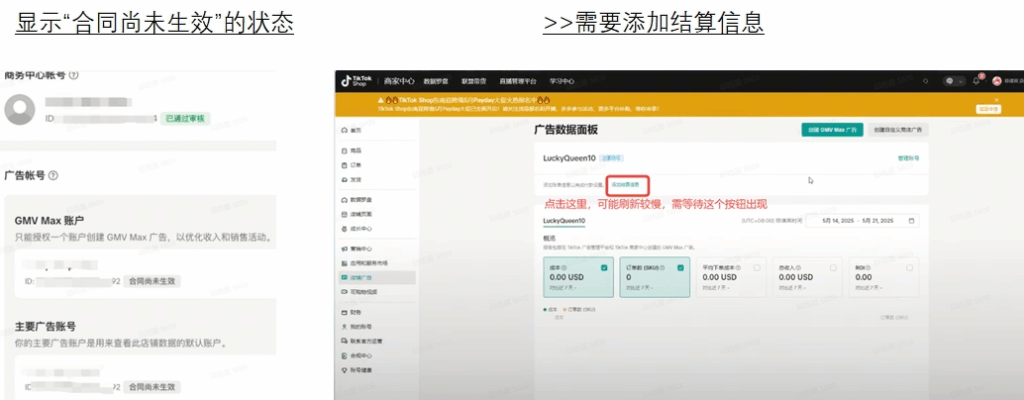This screenshot has width=1024, height=400.
Task: Open 成长中心 in the sidebar
Action: [355, 229]
